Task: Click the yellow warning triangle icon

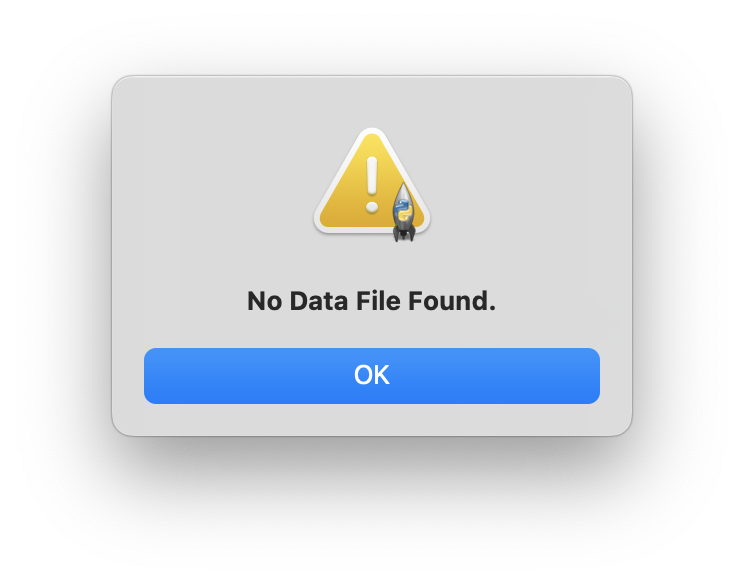Action: tap(372, 182)
